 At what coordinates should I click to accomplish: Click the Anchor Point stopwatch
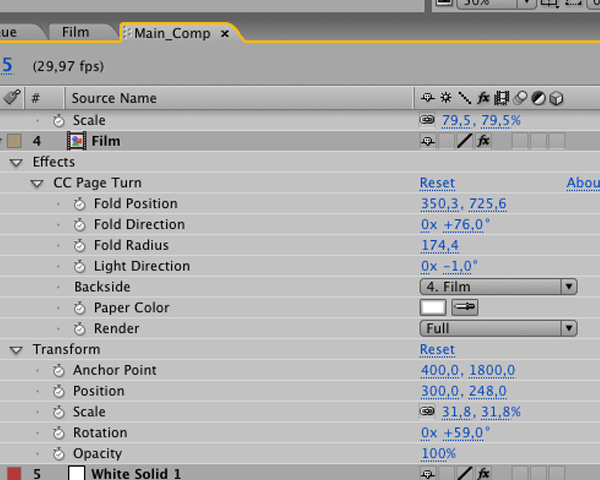coord(60,371)
